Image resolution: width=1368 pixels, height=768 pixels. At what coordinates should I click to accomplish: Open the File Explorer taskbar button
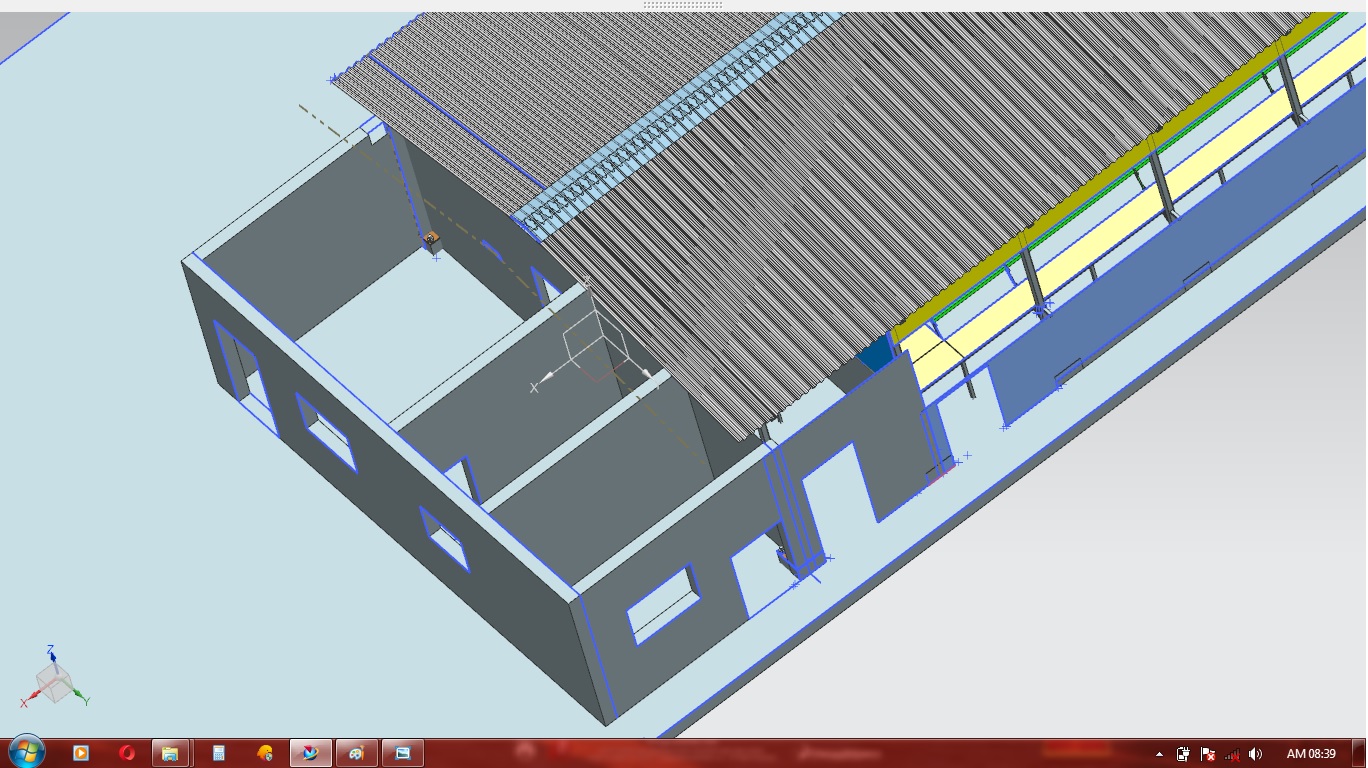coord(171,753)
